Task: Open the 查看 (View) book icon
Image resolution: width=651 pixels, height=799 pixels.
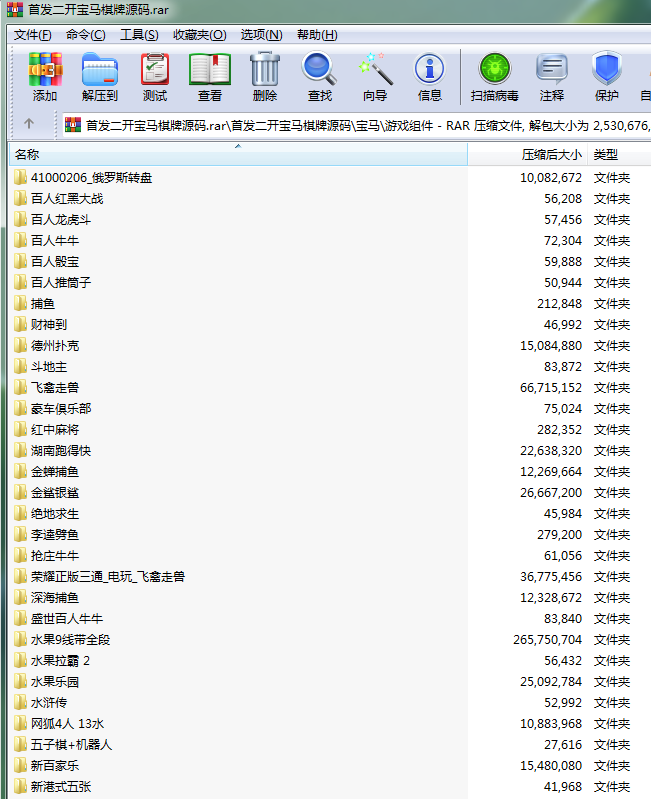Action: 210,76
